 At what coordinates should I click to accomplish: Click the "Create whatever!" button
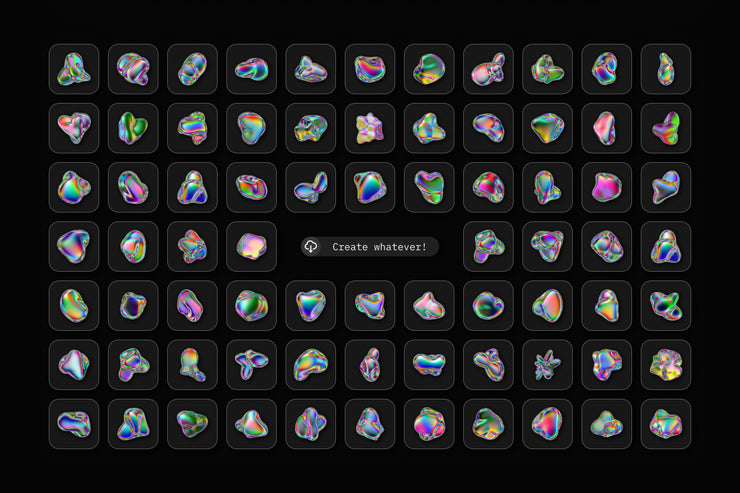[370, 247]
